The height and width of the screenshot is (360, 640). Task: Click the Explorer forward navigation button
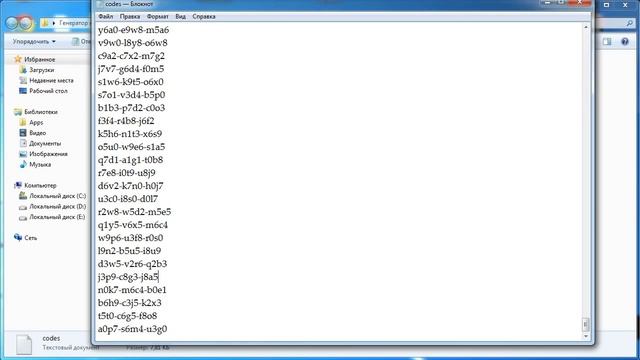click(26, 23)
